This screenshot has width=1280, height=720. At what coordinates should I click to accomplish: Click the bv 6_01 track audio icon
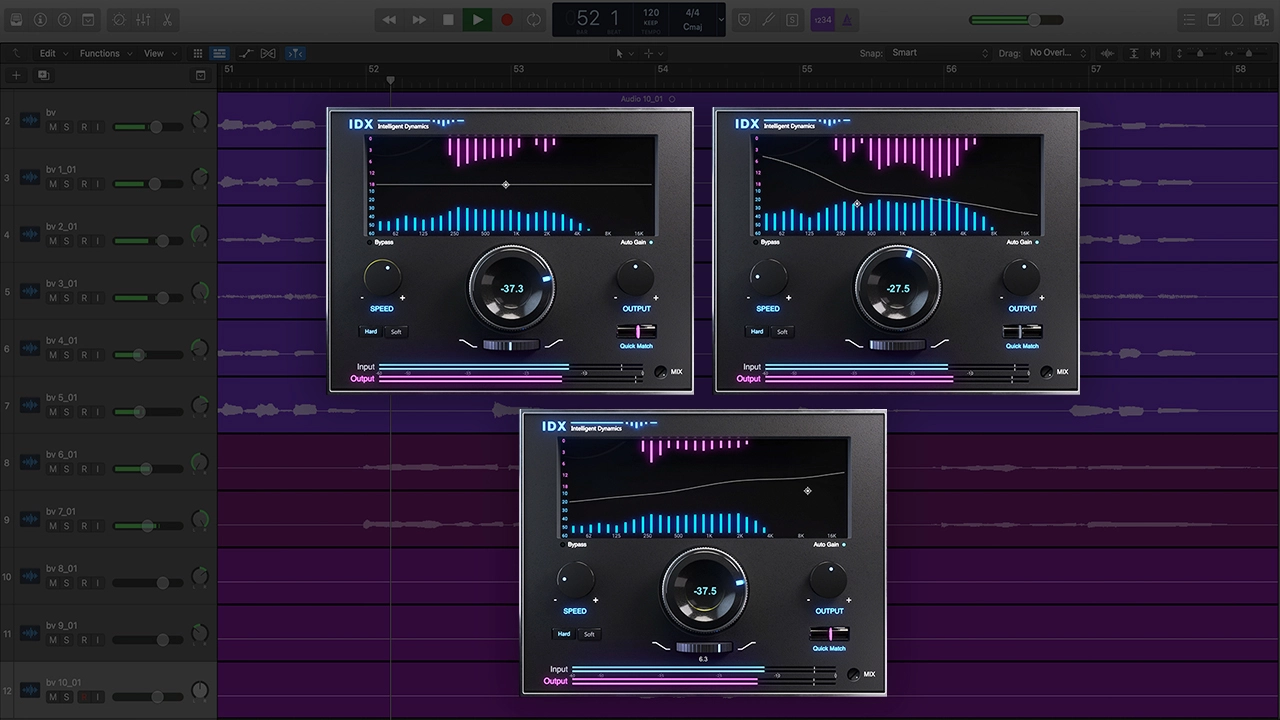point(30,462)
